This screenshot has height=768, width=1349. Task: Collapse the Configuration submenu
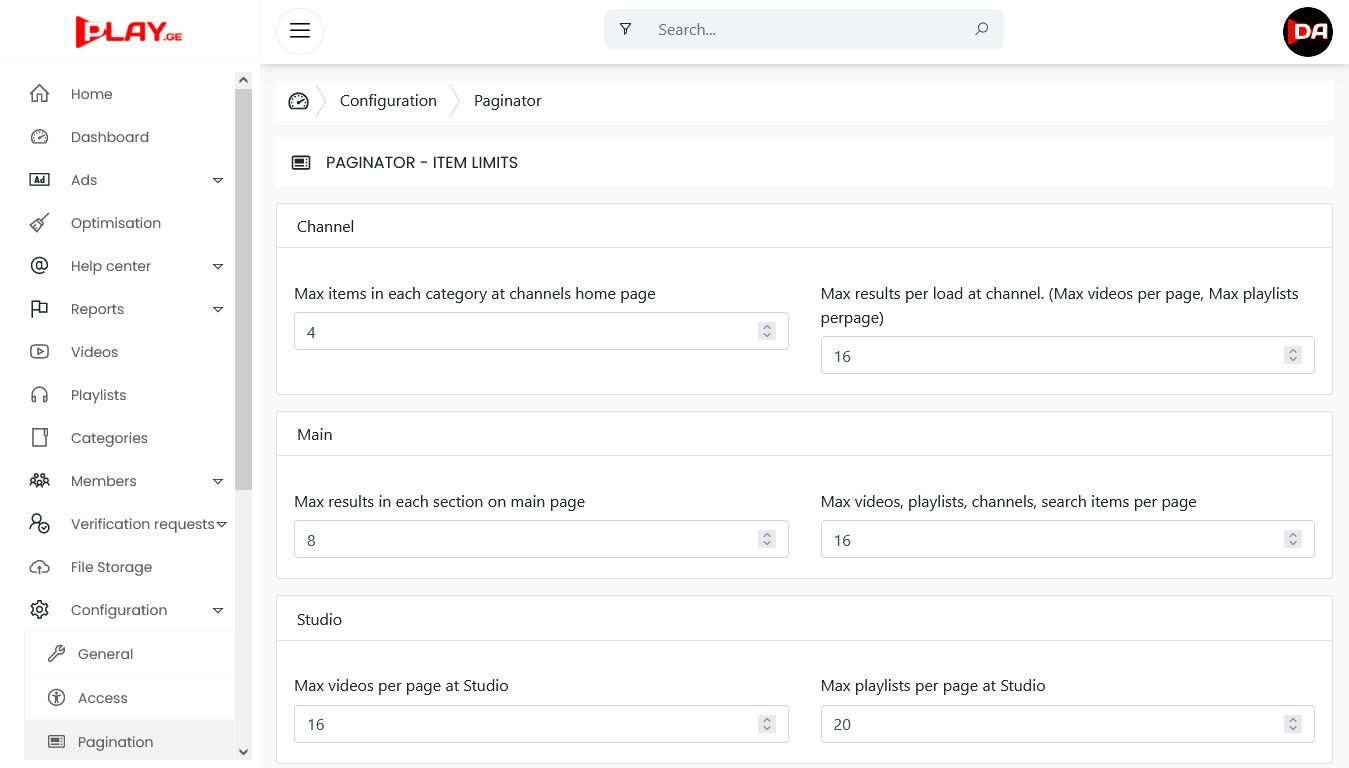(218, 610)
